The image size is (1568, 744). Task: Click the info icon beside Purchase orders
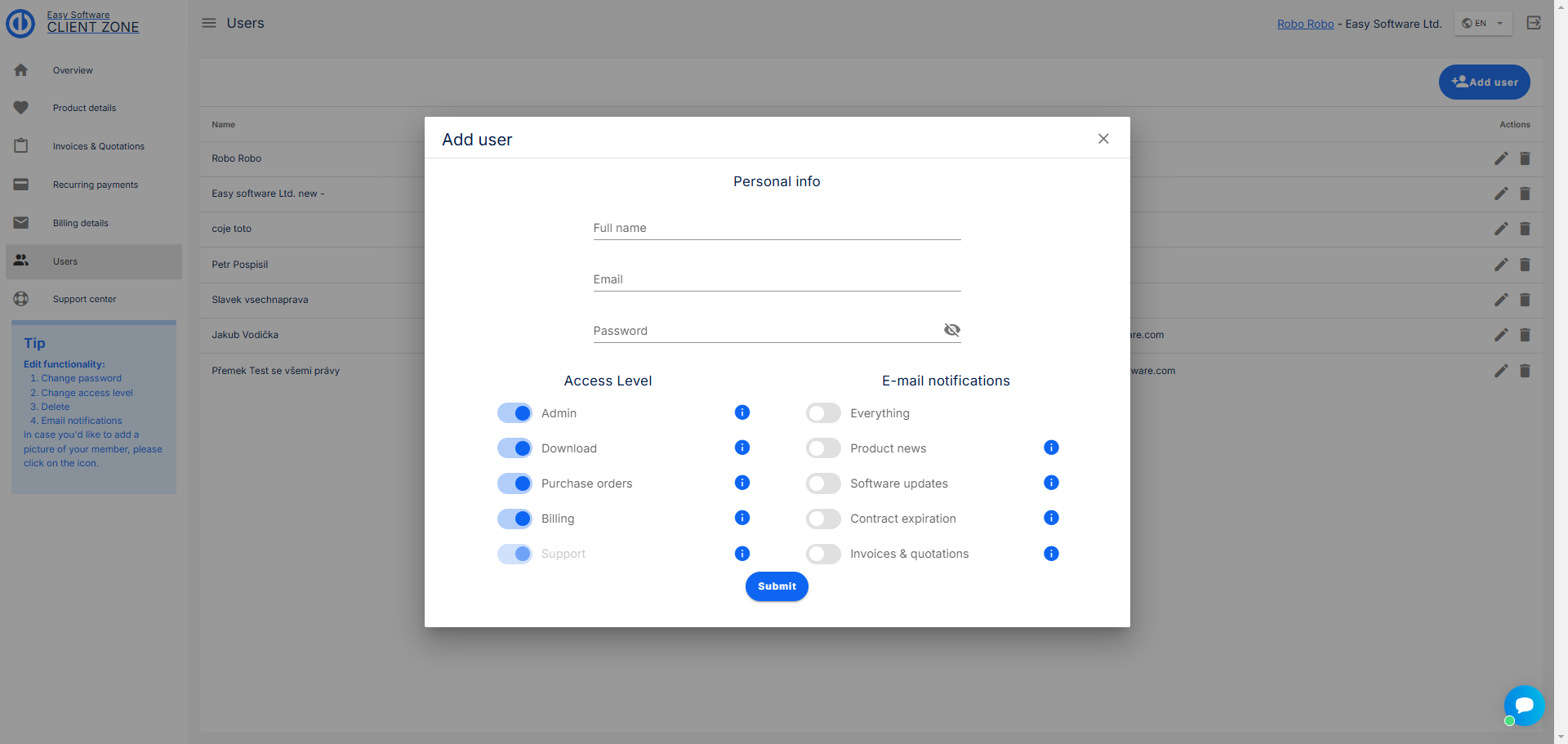(x=742, y=483)
